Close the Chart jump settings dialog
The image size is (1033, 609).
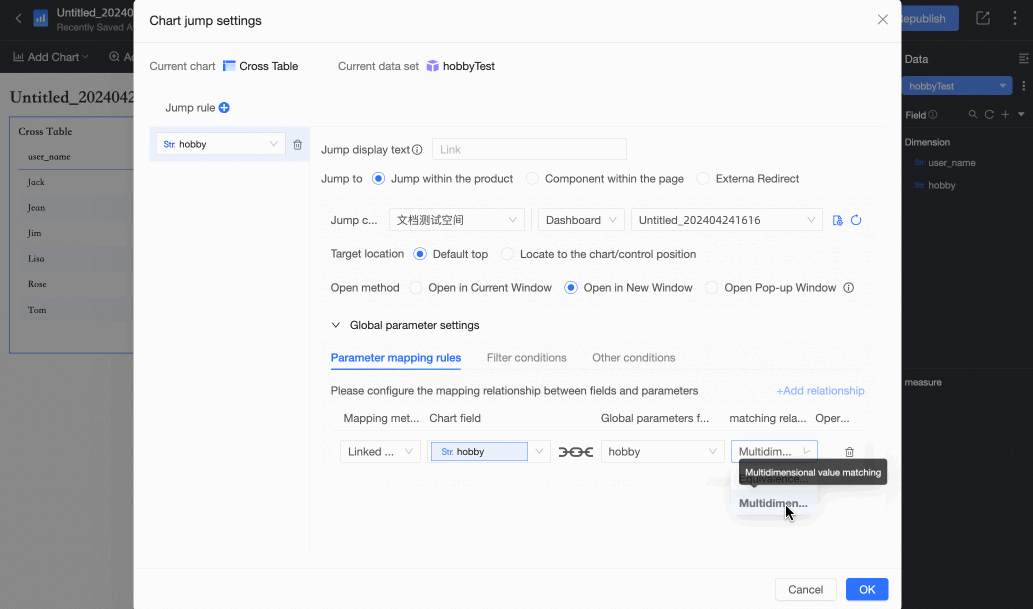[882, 19]
